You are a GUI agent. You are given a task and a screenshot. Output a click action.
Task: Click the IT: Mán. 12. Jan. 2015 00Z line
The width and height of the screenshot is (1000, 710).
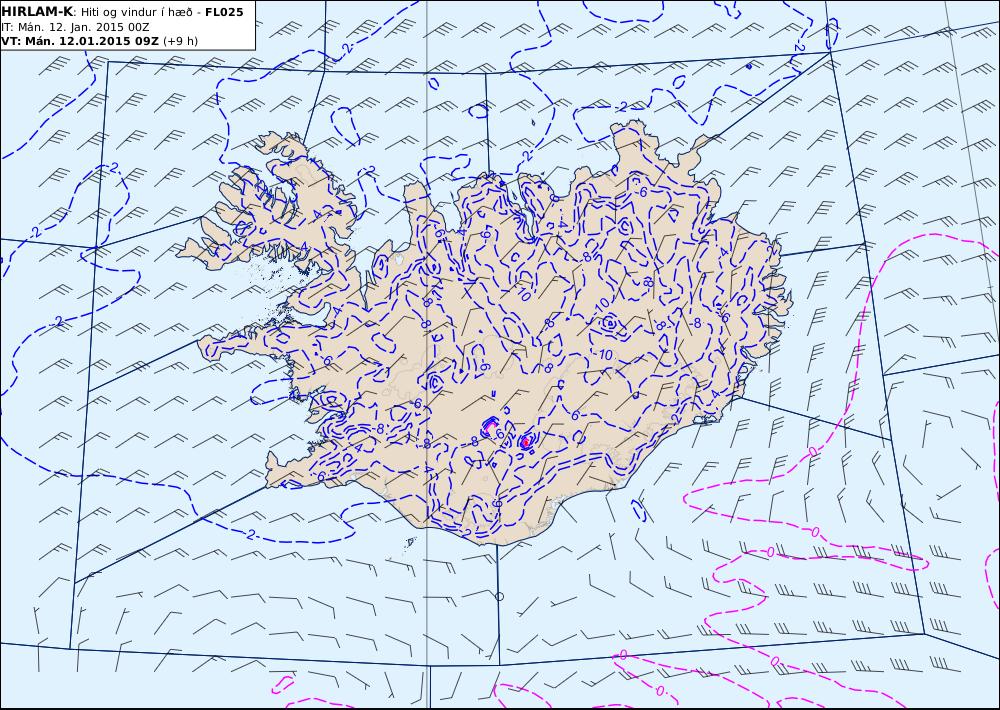pyautogui.click(x=75, y=27)
